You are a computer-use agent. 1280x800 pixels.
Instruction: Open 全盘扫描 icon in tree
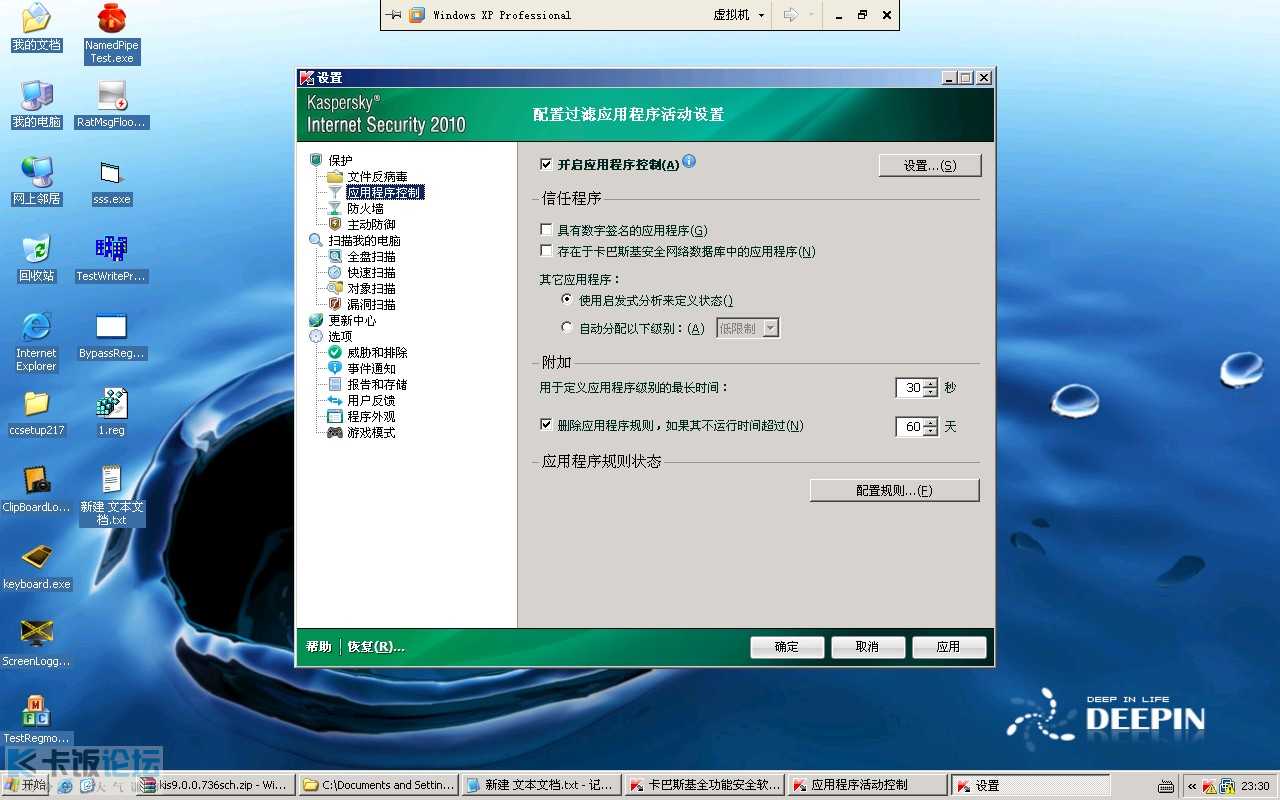tap(335, 256)
